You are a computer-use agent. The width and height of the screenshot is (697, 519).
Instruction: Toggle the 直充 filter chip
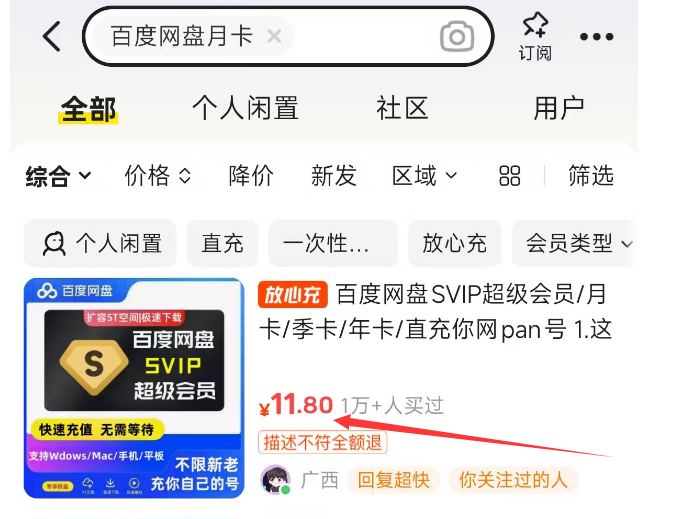click(x=222, y=243)
